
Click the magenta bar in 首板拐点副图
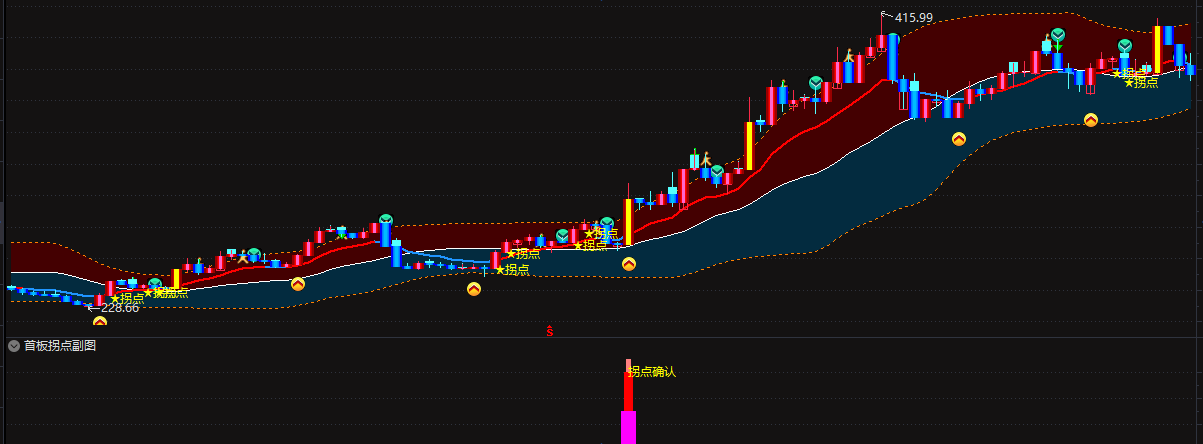[628, 427]
